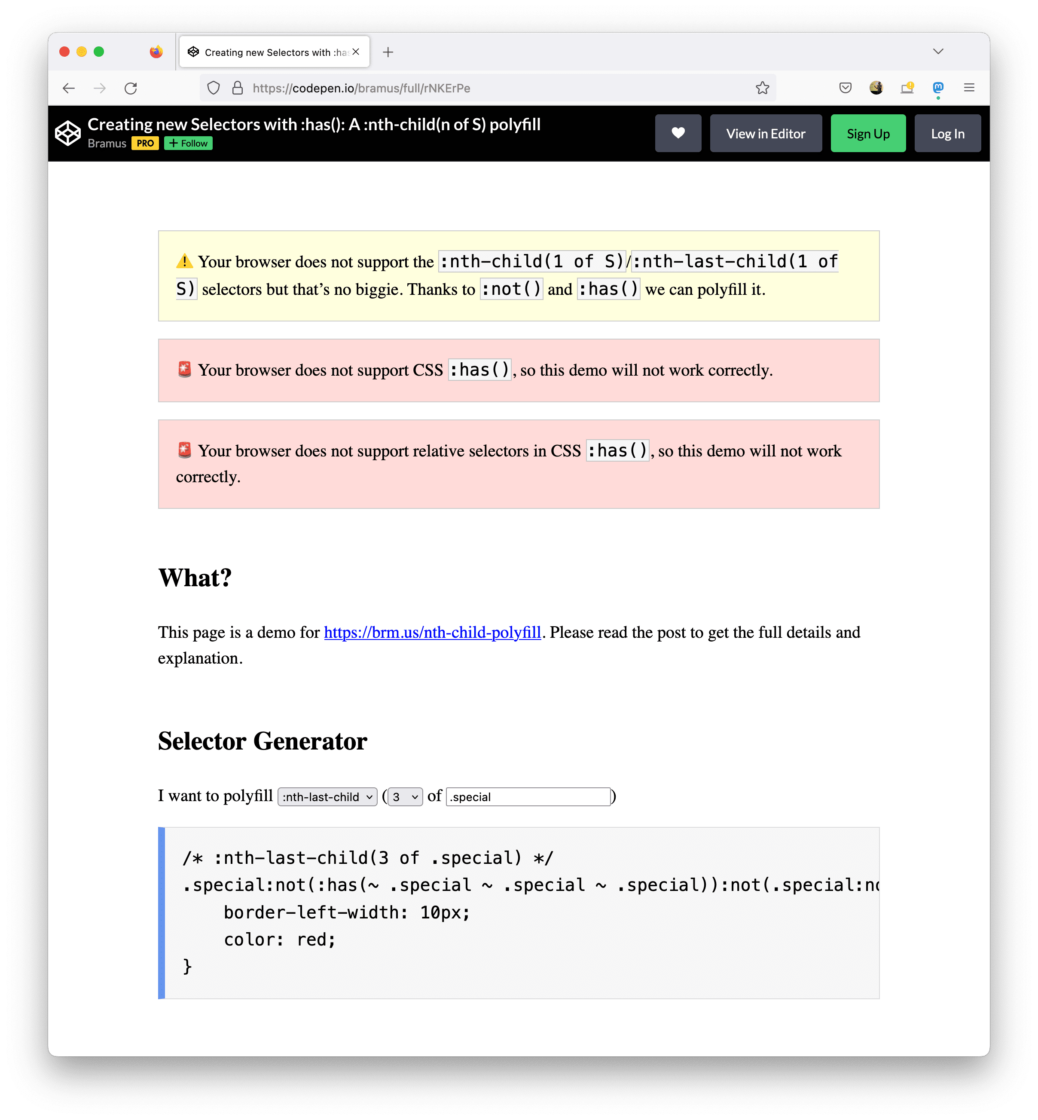Open a new tab with plus

[388, 52]
